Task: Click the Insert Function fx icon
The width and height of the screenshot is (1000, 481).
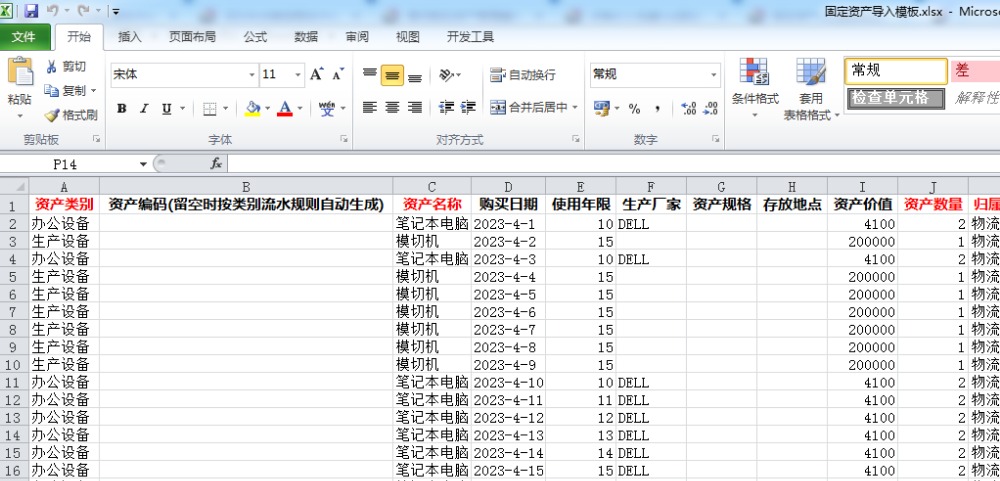Action: 216,163
